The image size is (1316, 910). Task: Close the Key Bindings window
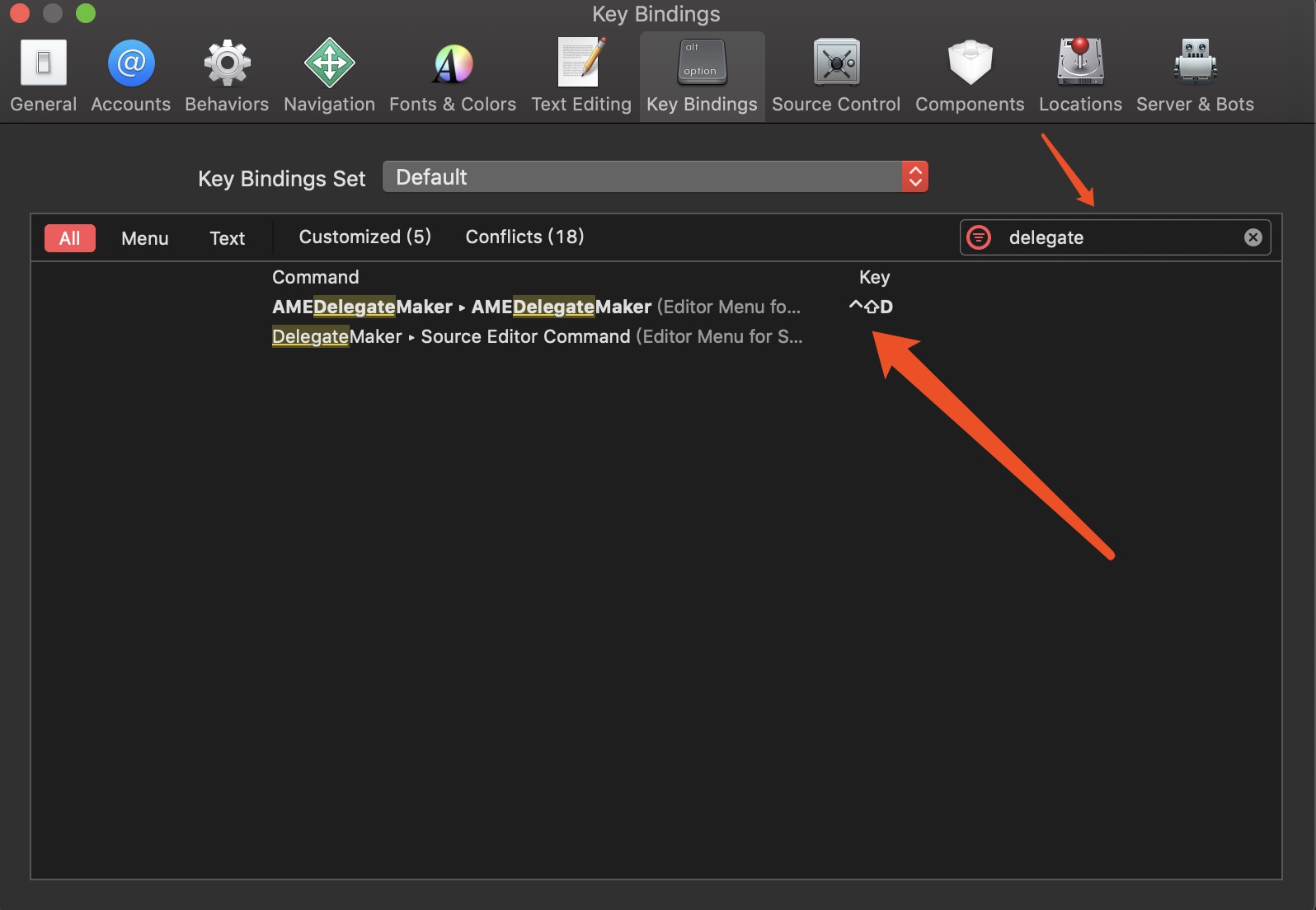tap(20, 13)
